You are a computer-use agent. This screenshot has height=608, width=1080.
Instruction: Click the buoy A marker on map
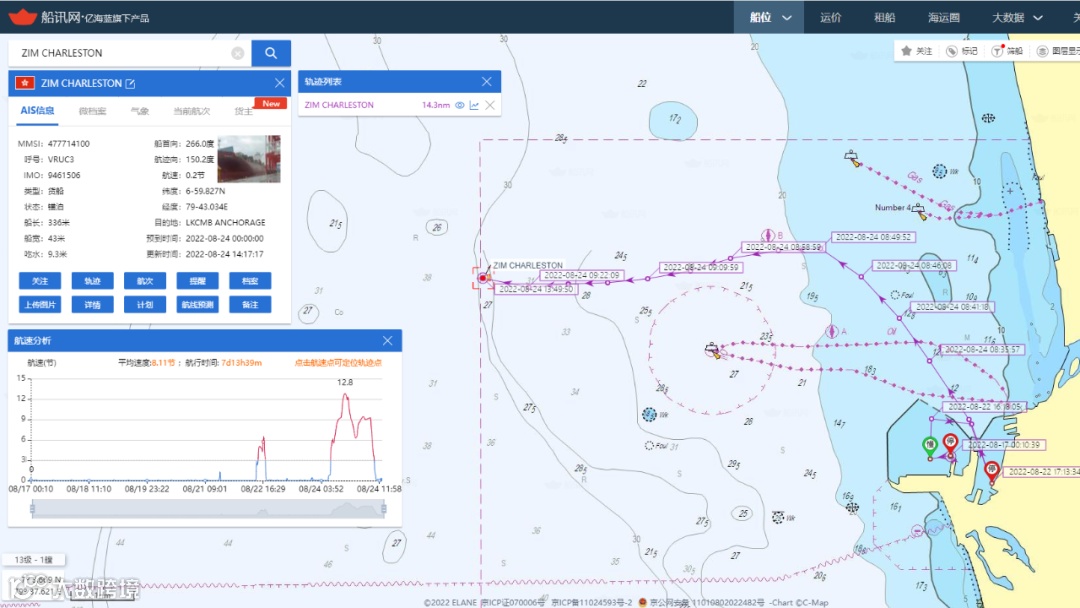coord(832,331)
